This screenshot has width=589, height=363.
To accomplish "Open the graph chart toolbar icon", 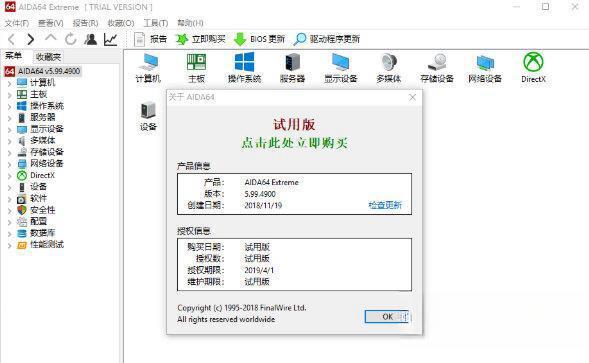I will [110, 39].
